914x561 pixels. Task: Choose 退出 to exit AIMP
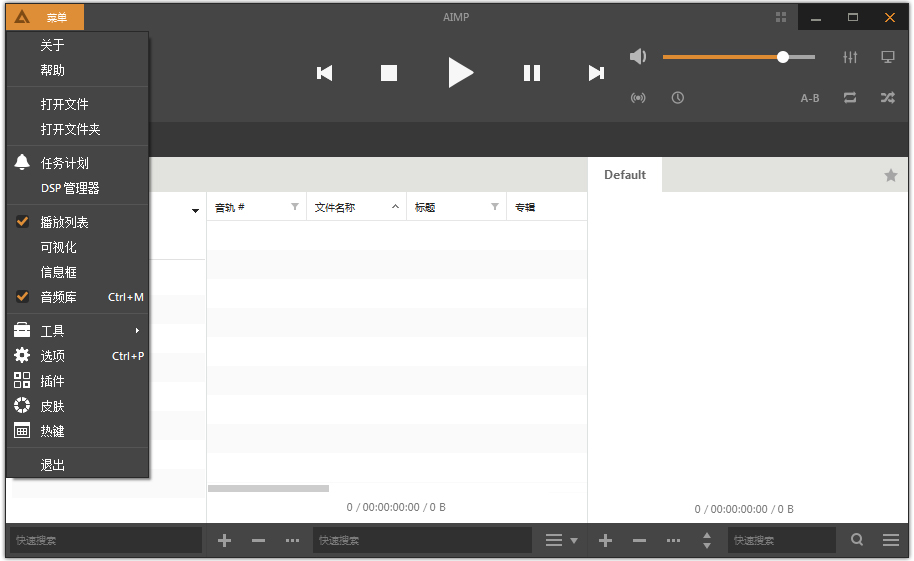(x=52, y=465)
